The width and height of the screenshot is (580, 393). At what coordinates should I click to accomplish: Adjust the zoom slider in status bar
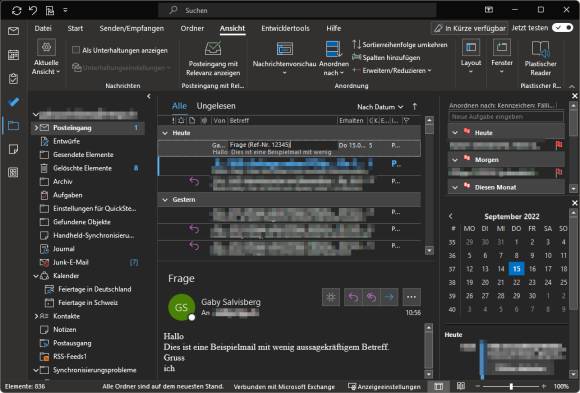point(511,386)
